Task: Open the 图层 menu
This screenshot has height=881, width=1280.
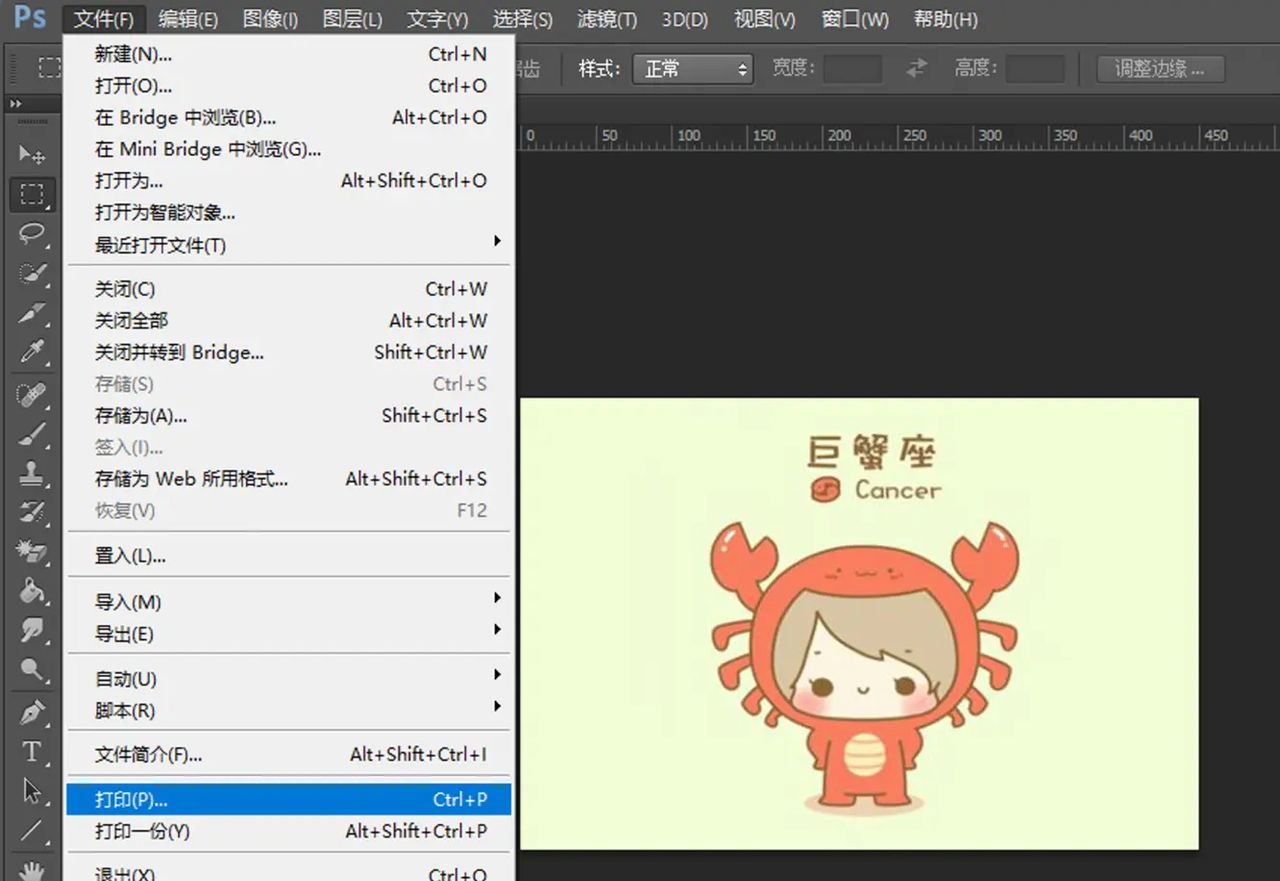Action: pyautogui.click(x=352, y=18)
